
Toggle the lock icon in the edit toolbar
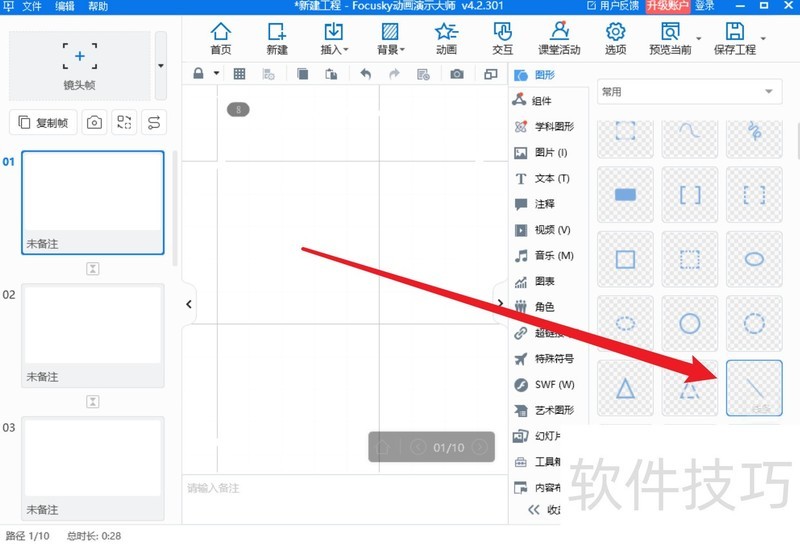198,74
